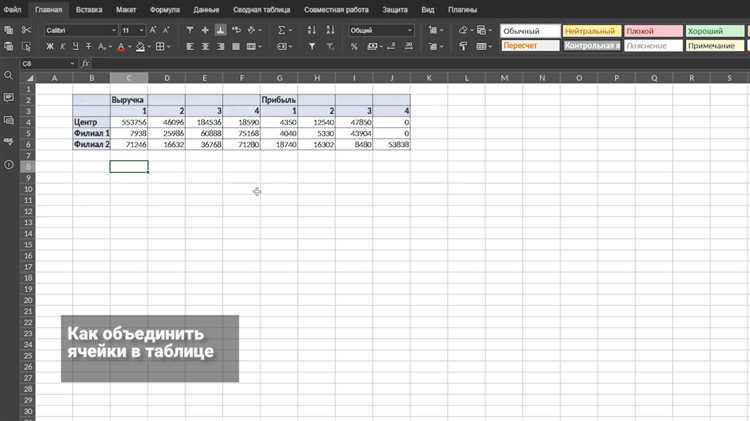The image size is (750, 421).
Task: Apply percent style with the % icon
Action: (x=354, y=46)
